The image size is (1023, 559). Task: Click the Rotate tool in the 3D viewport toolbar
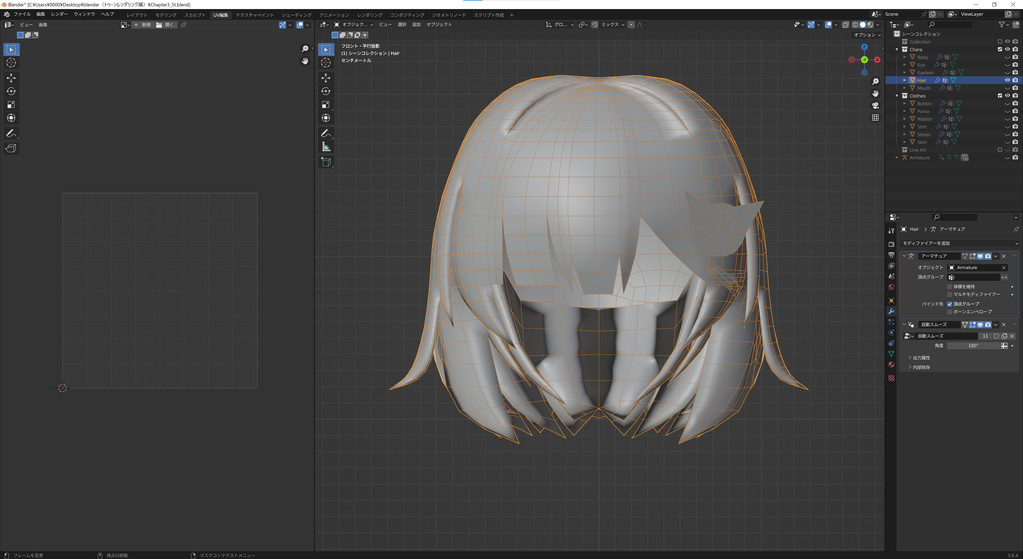(x=326, y=91)
